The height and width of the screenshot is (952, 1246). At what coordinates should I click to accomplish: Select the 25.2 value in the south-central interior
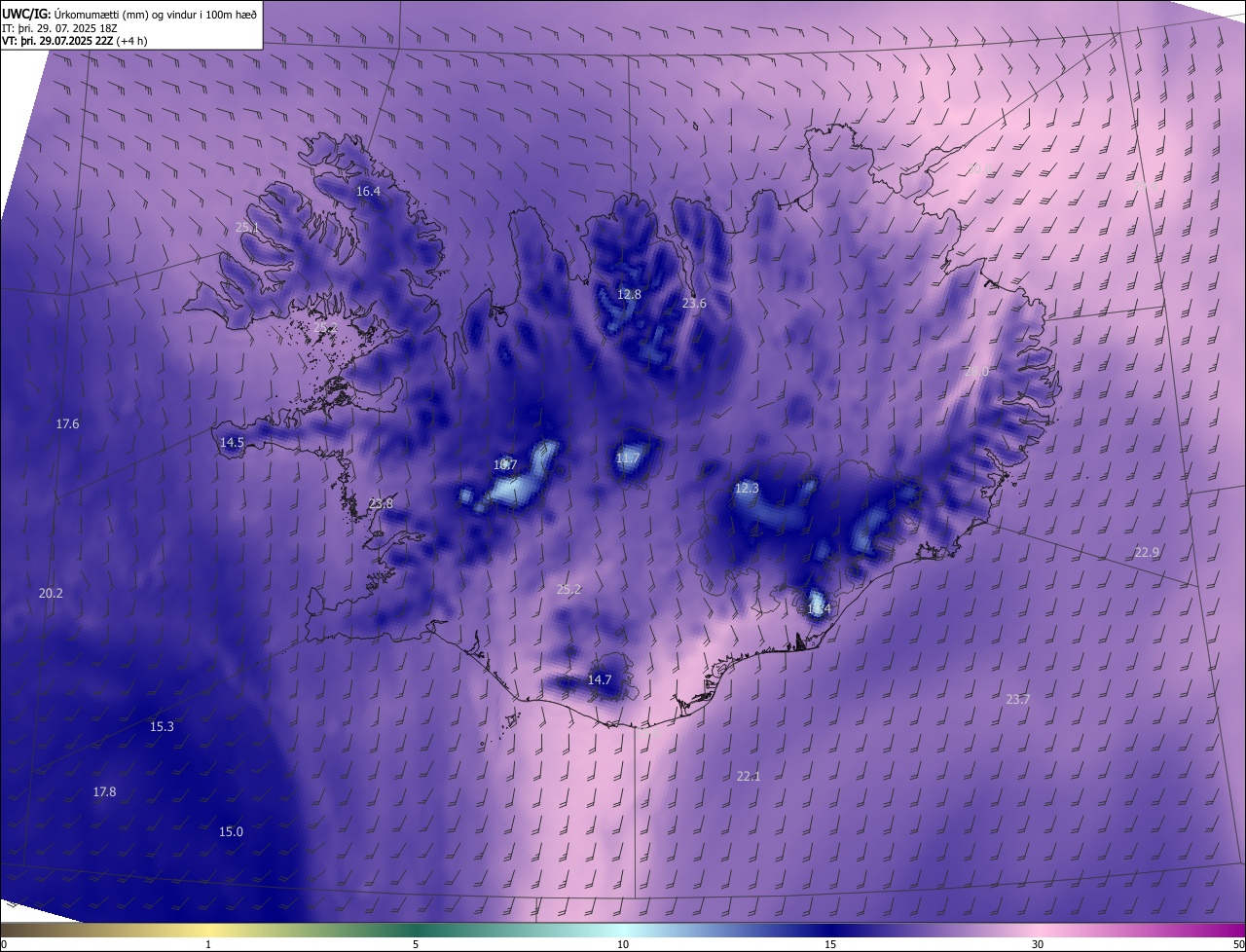[x=568, y=590]
